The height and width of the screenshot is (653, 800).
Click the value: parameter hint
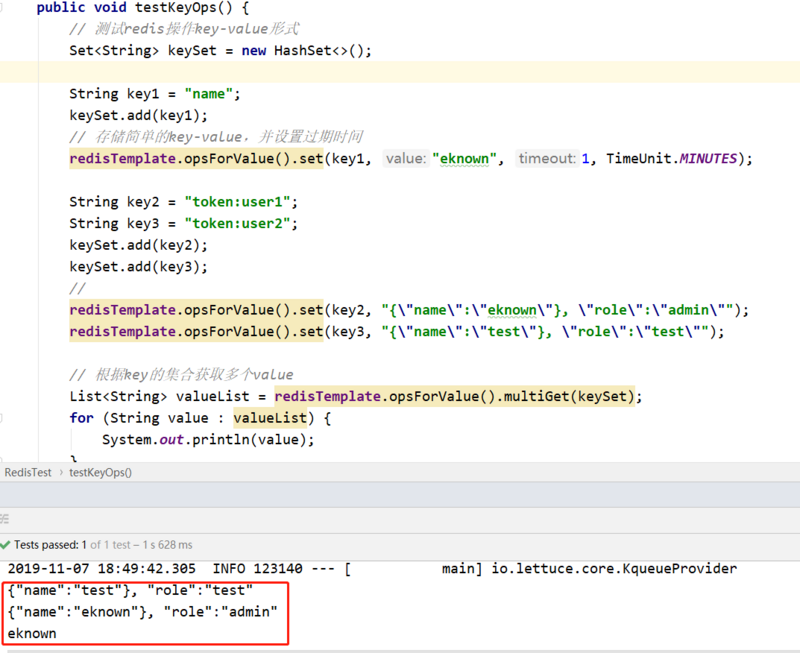coord(406,158)
